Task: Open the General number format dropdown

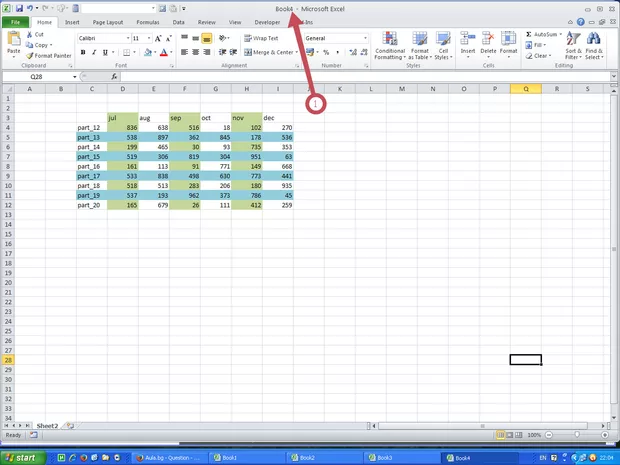Action: point(365,38)
